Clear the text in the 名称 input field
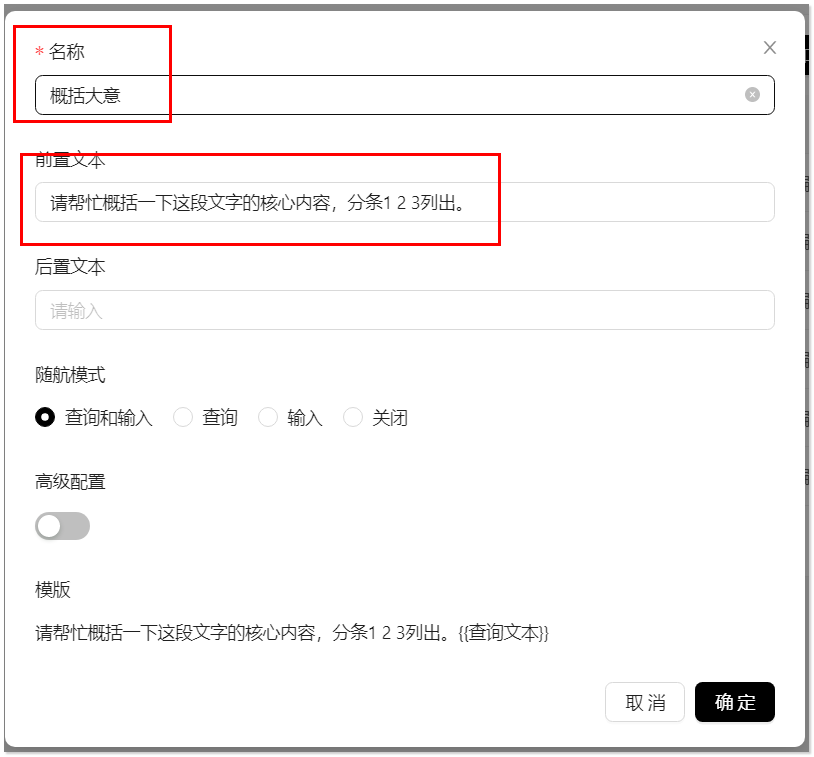The height and width of the screenshot is (757, 814). [752, 94]
